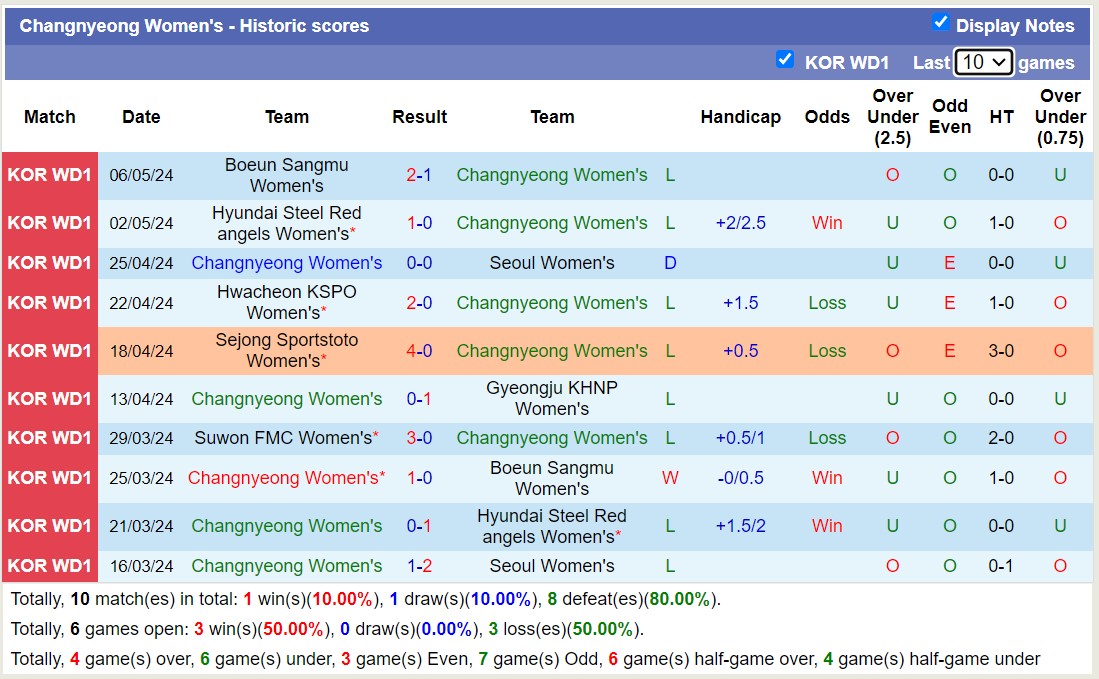The height and width of the screenshot is (679, 1099).
Task: Click the KOR WD1 league badge on first row
Action: point(49,174)
